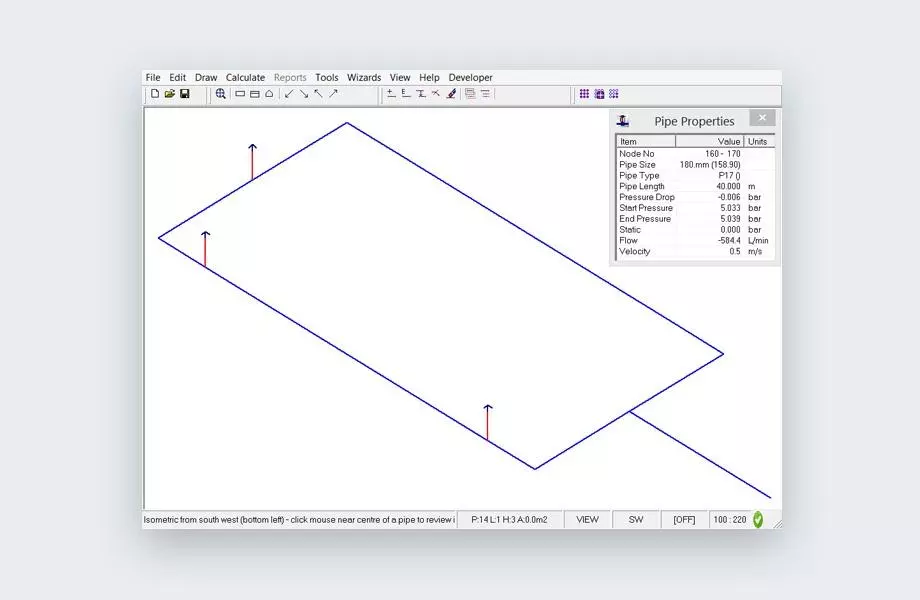Toggle the SW direction status panel

(x=636, y=520)
